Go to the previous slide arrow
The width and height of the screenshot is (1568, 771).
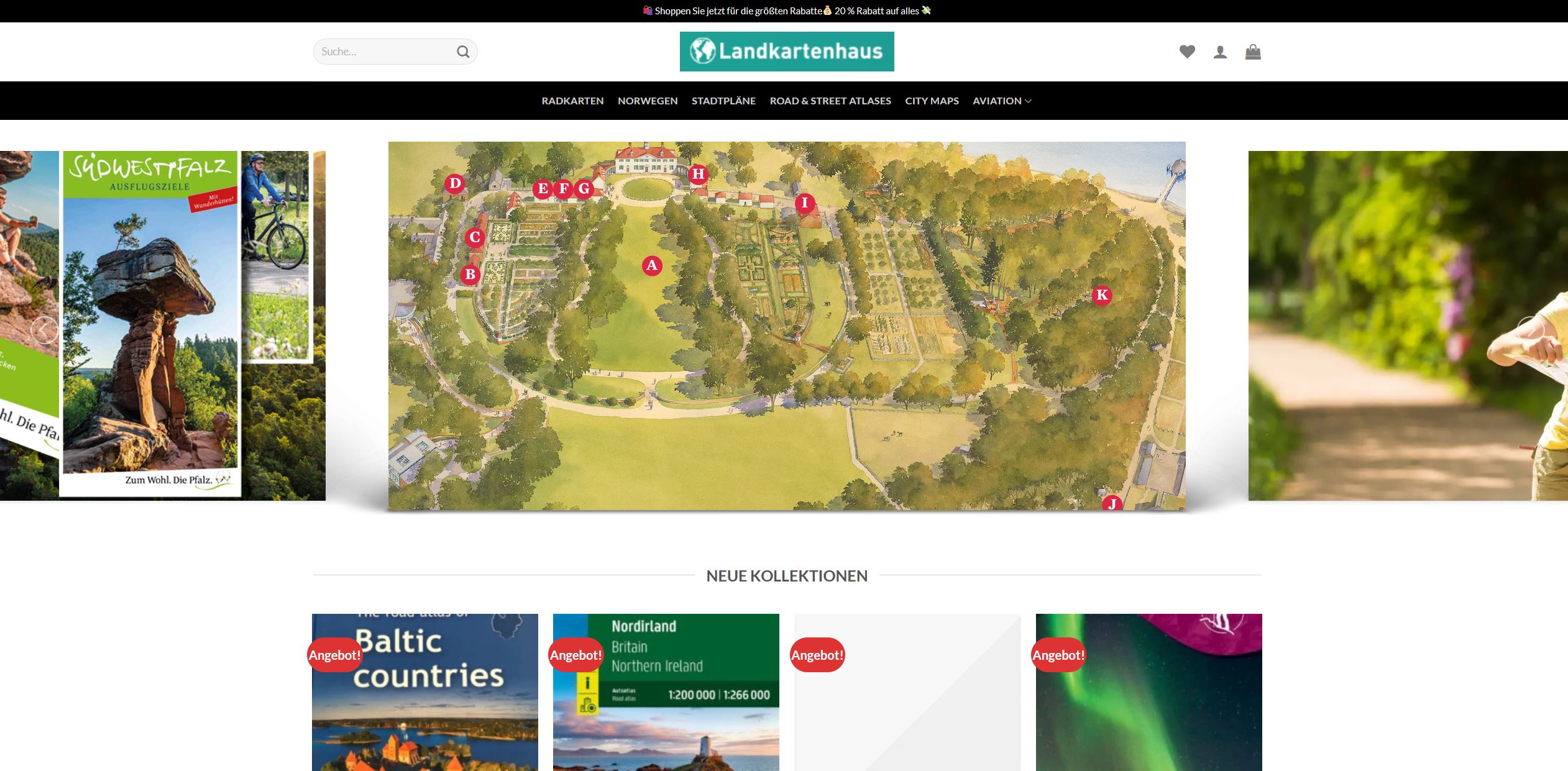(x=45, y=330)
